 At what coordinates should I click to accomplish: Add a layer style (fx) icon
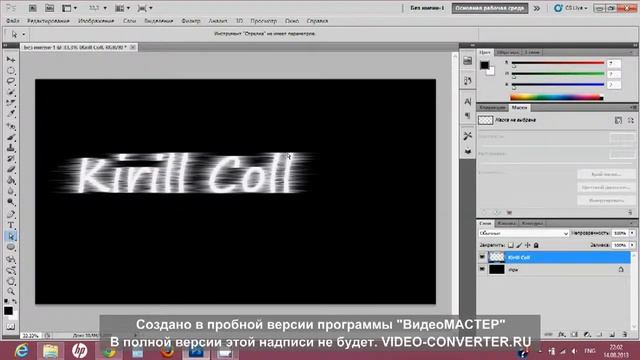(562, 334)
